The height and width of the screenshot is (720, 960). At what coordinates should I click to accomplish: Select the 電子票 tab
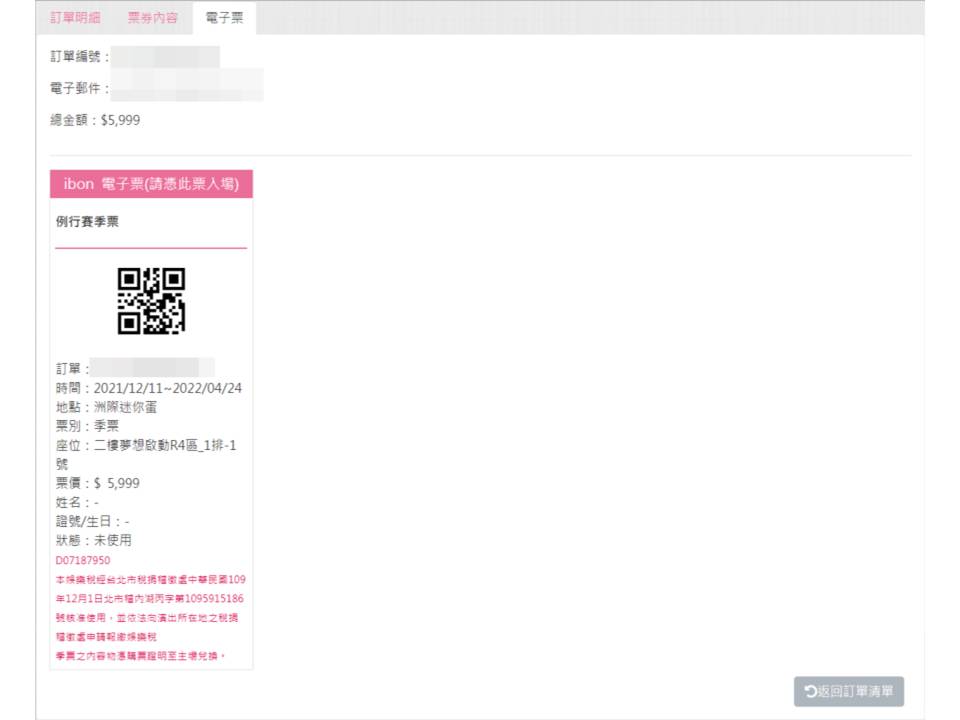click(224, 18)
